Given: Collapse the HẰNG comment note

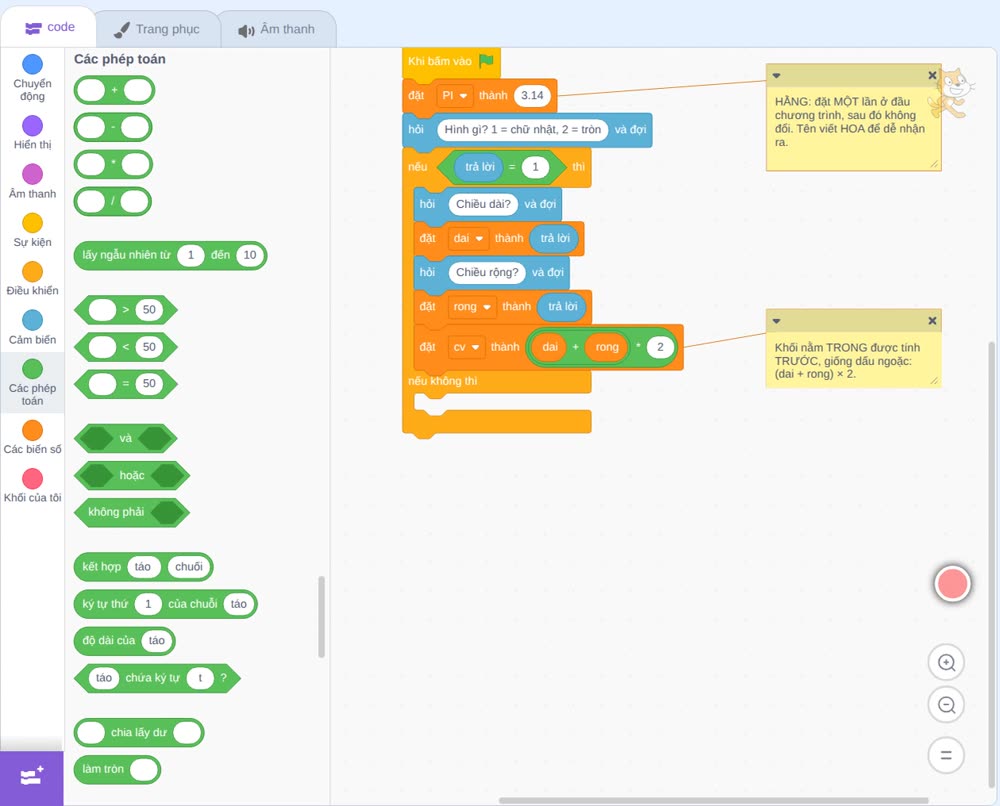Looking at the screenshot, I should [x=776, y=75].
